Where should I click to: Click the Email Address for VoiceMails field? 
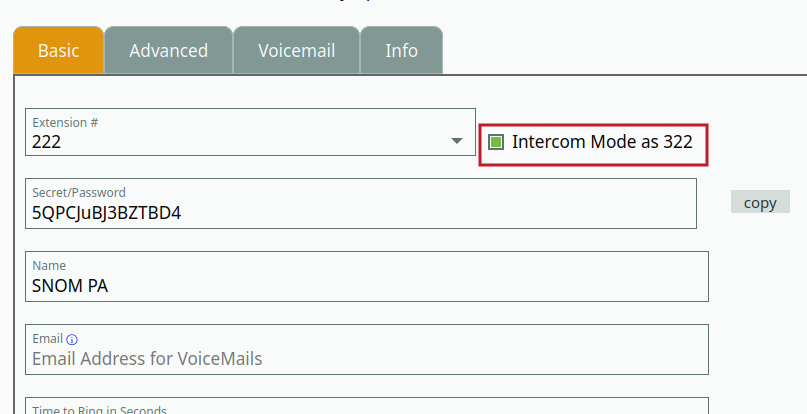[366, 358]
